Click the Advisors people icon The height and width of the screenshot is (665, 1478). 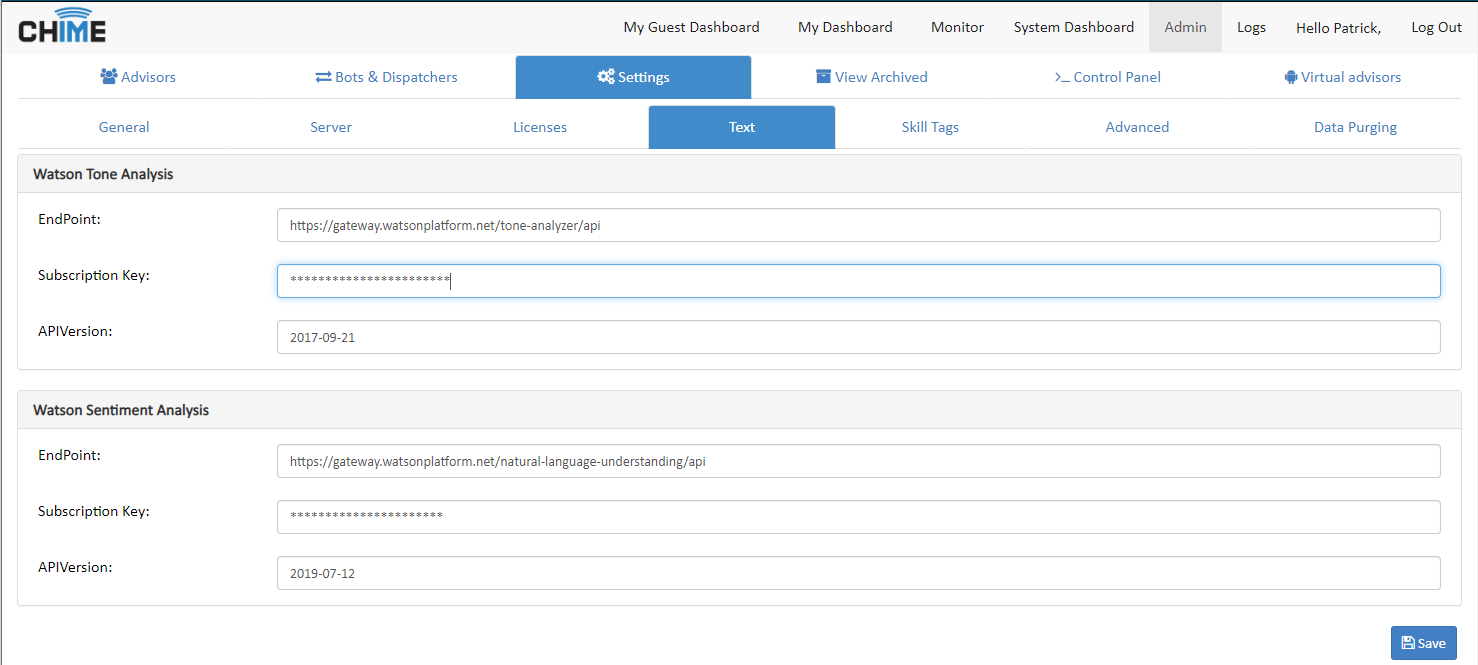pyautogui.click(x=109, y=77)
